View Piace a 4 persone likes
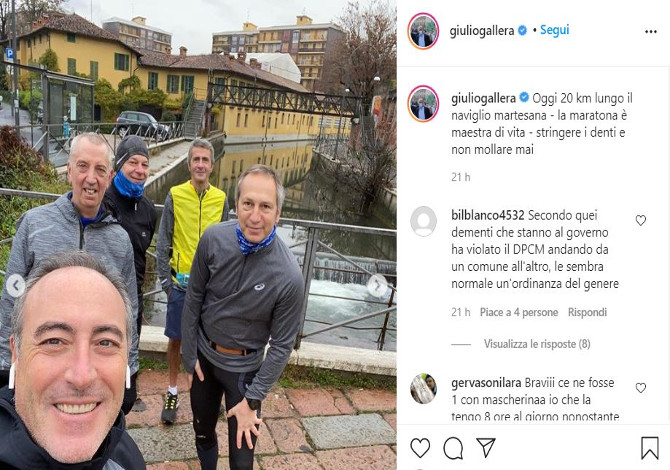 [519, 312]
